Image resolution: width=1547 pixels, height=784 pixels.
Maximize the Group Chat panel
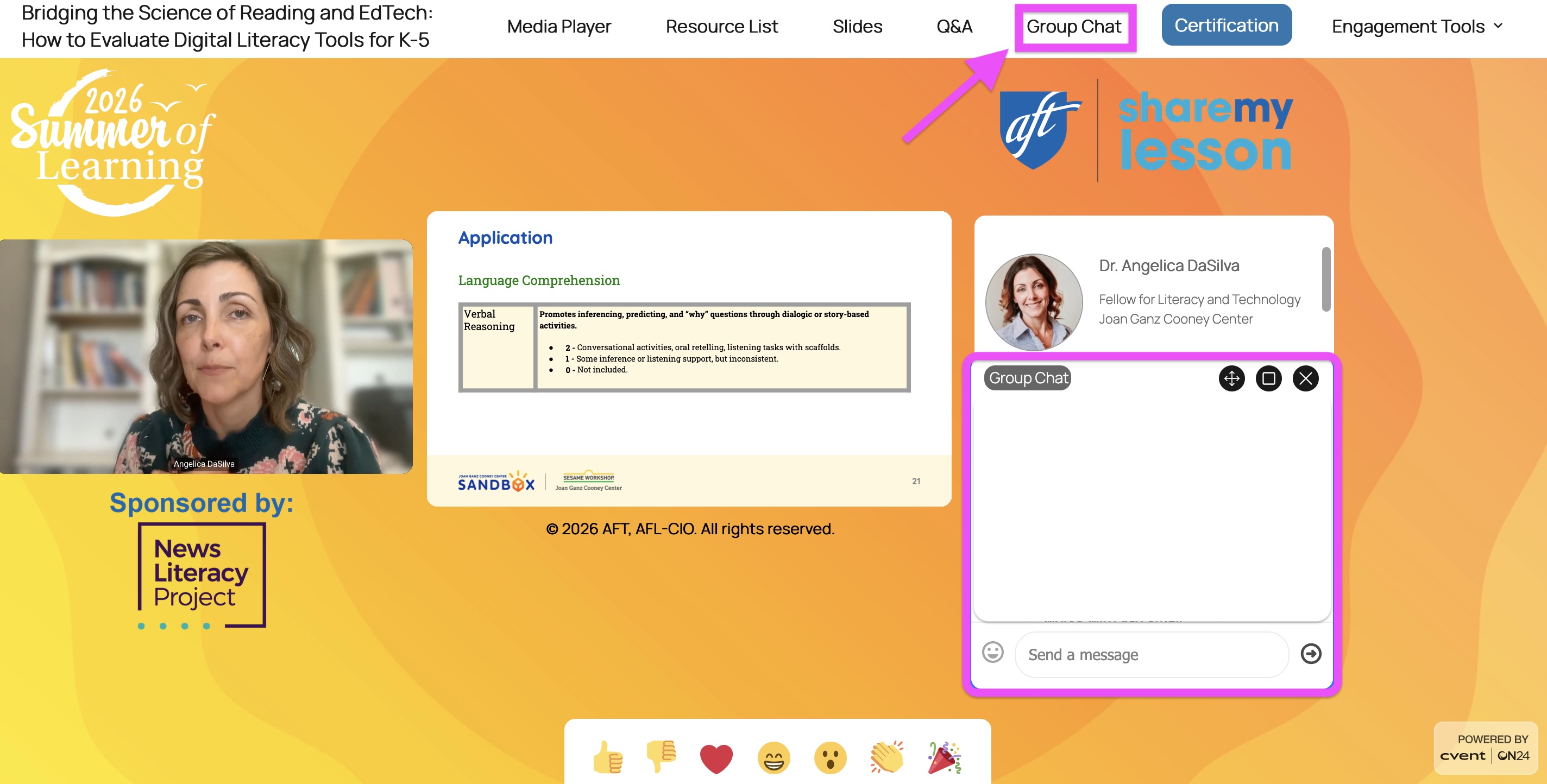pyautogui.click(x=1268, y=378)
